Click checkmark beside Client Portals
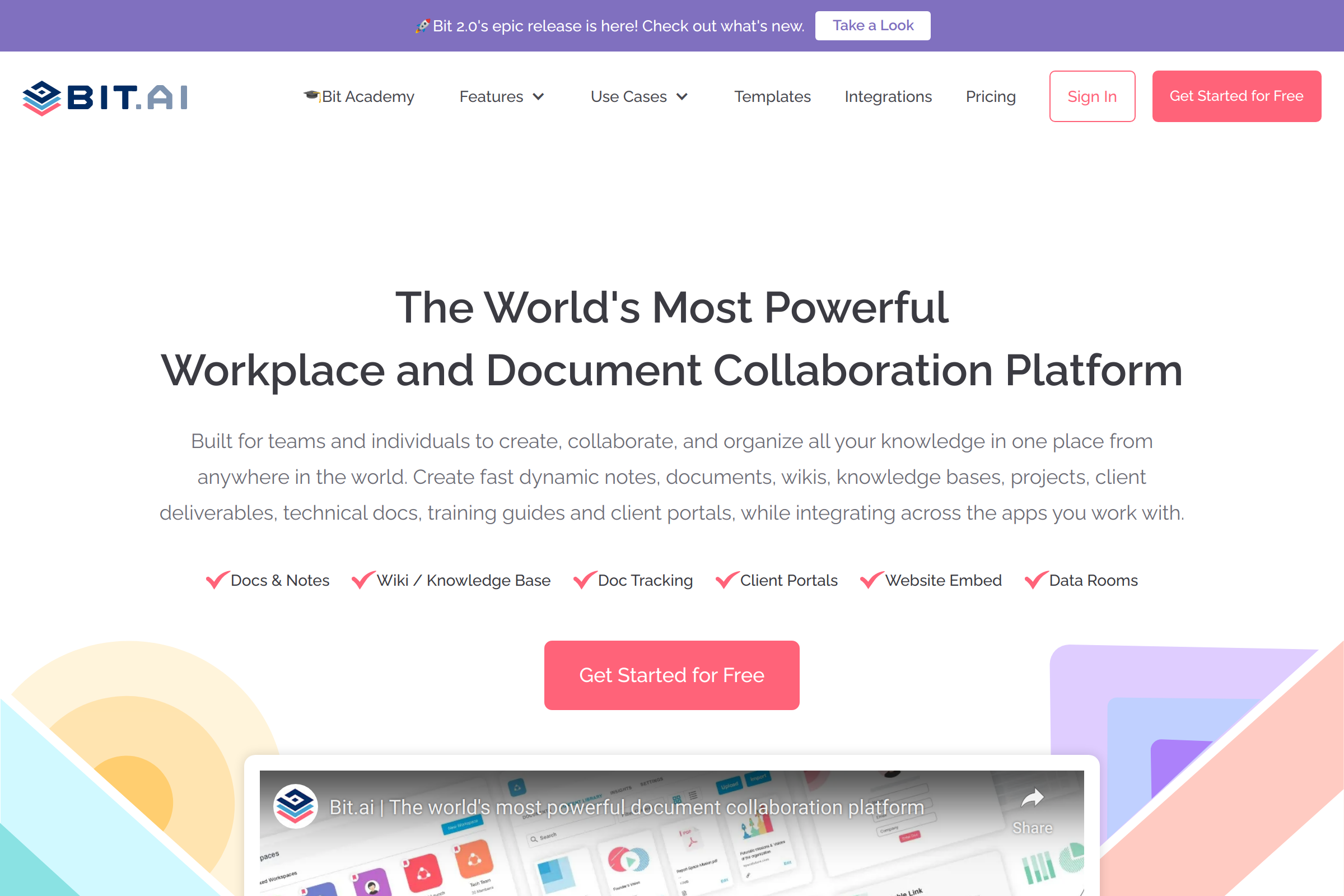This screenshot has width=1344, height=896. point(727,580)
